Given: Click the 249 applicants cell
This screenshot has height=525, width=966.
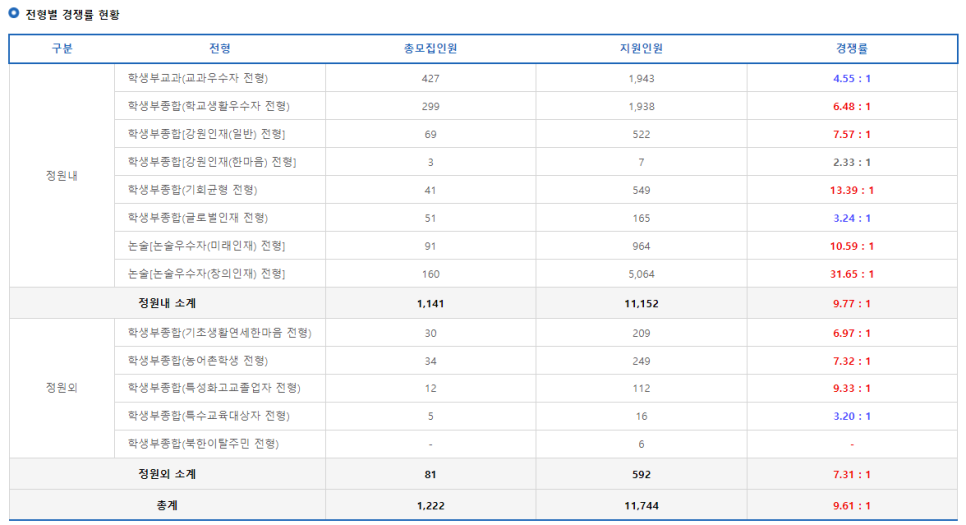Looking at the screenshot, I should point(641,361).
